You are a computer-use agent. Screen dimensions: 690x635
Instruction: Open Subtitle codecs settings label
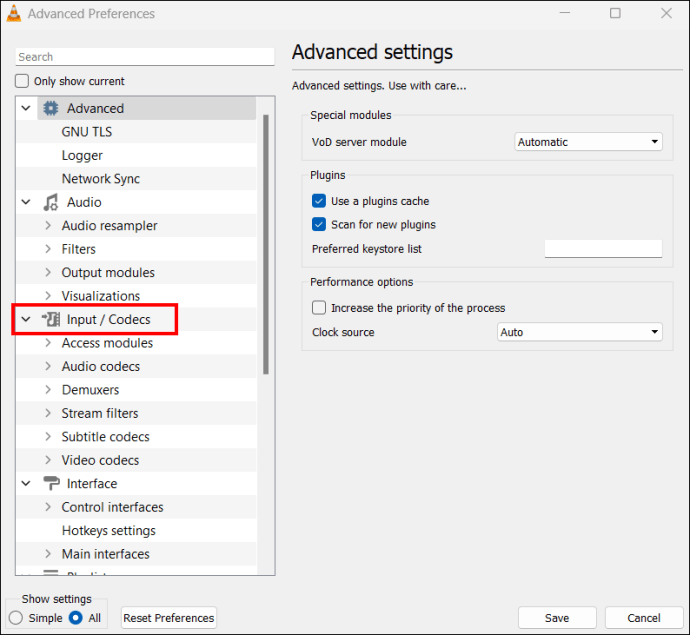pos(106,436)
